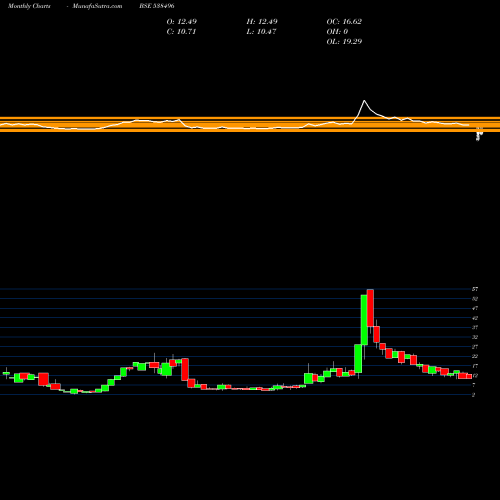This screenshot has height=500, width=500.
Task: Open the MunafaSutra.com label
Action: 97,6
